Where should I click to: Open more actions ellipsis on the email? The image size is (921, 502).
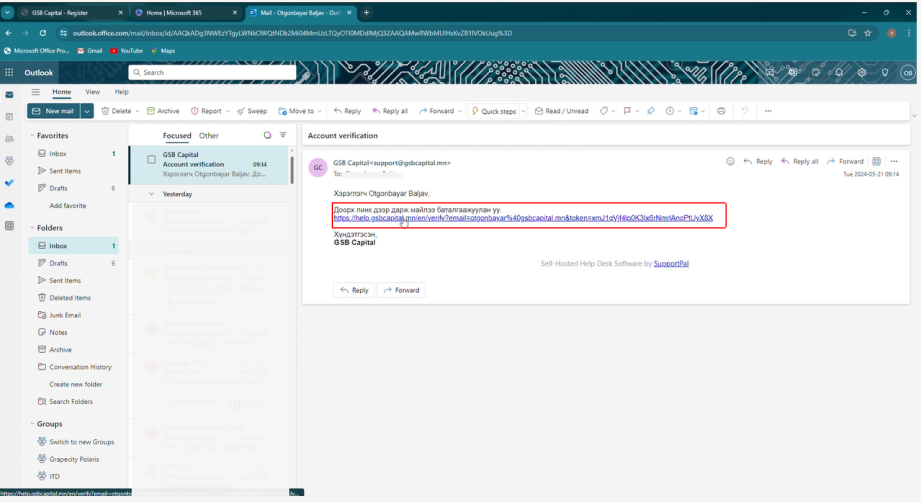894,161
